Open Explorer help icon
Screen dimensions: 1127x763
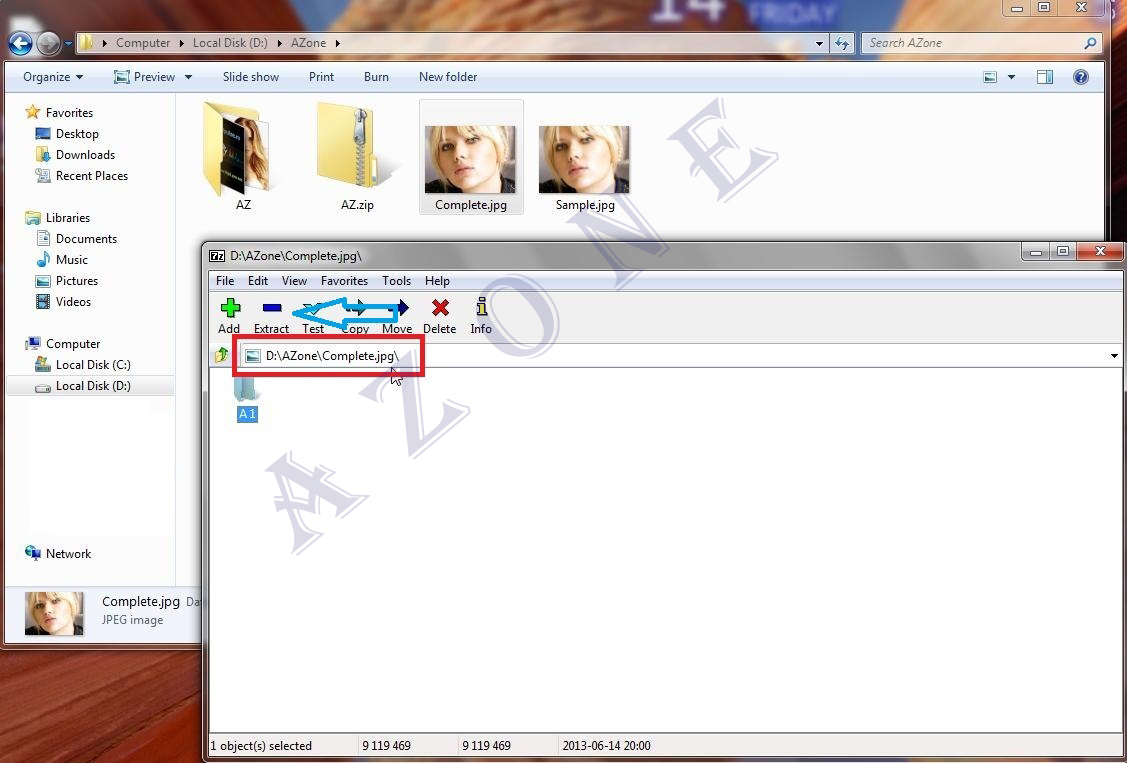(1080, 77)
